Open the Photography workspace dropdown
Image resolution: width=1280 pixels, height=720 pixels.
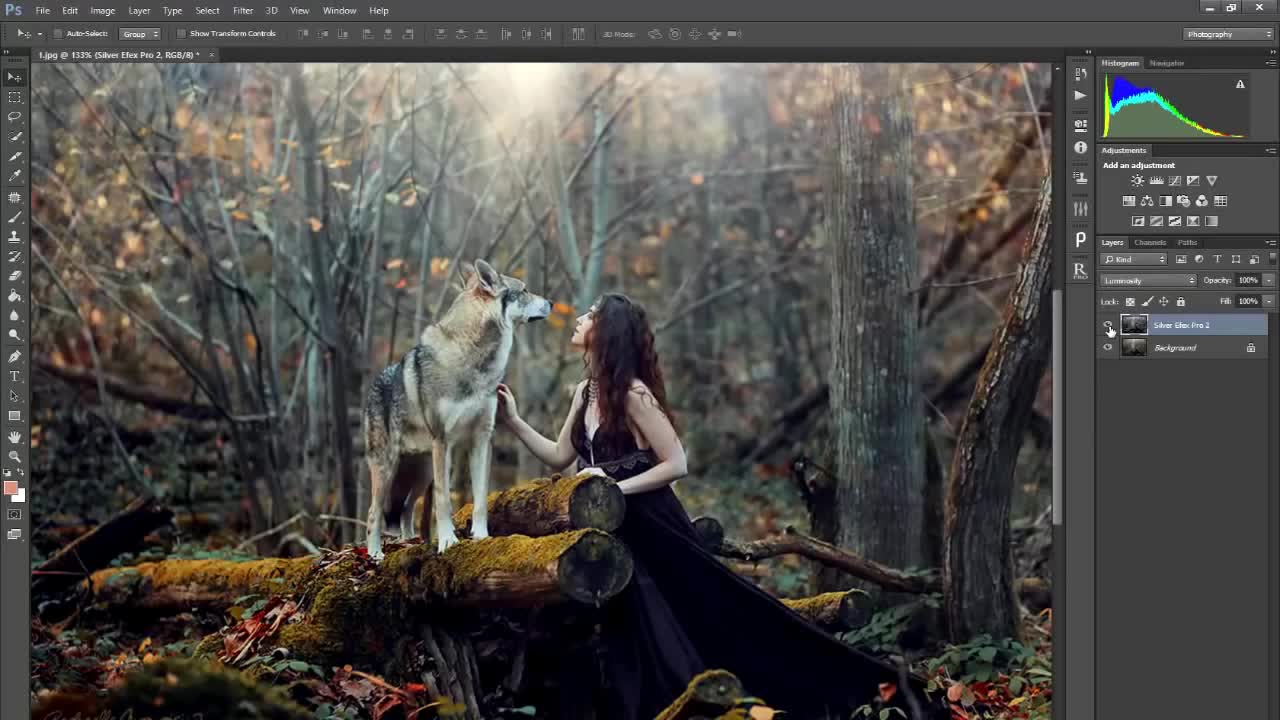(1228, 34)
